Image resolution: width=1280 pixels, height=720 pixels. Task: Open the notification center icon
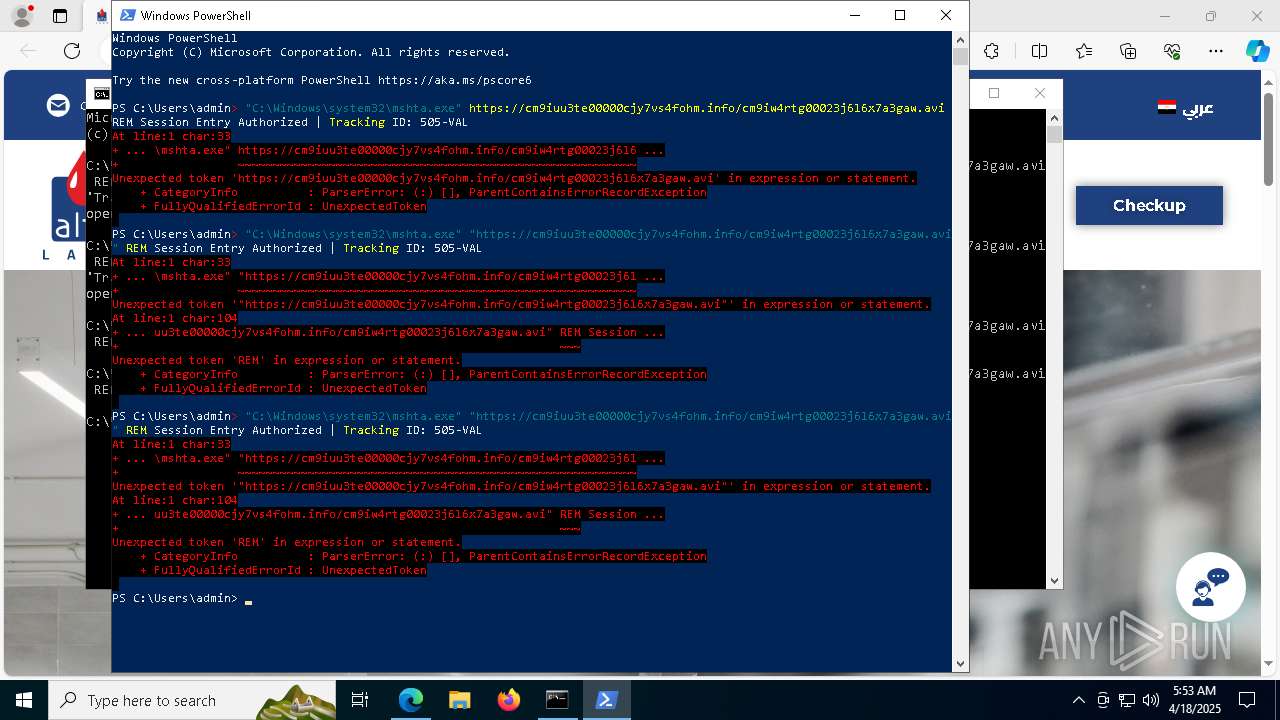coord(1247,700)
